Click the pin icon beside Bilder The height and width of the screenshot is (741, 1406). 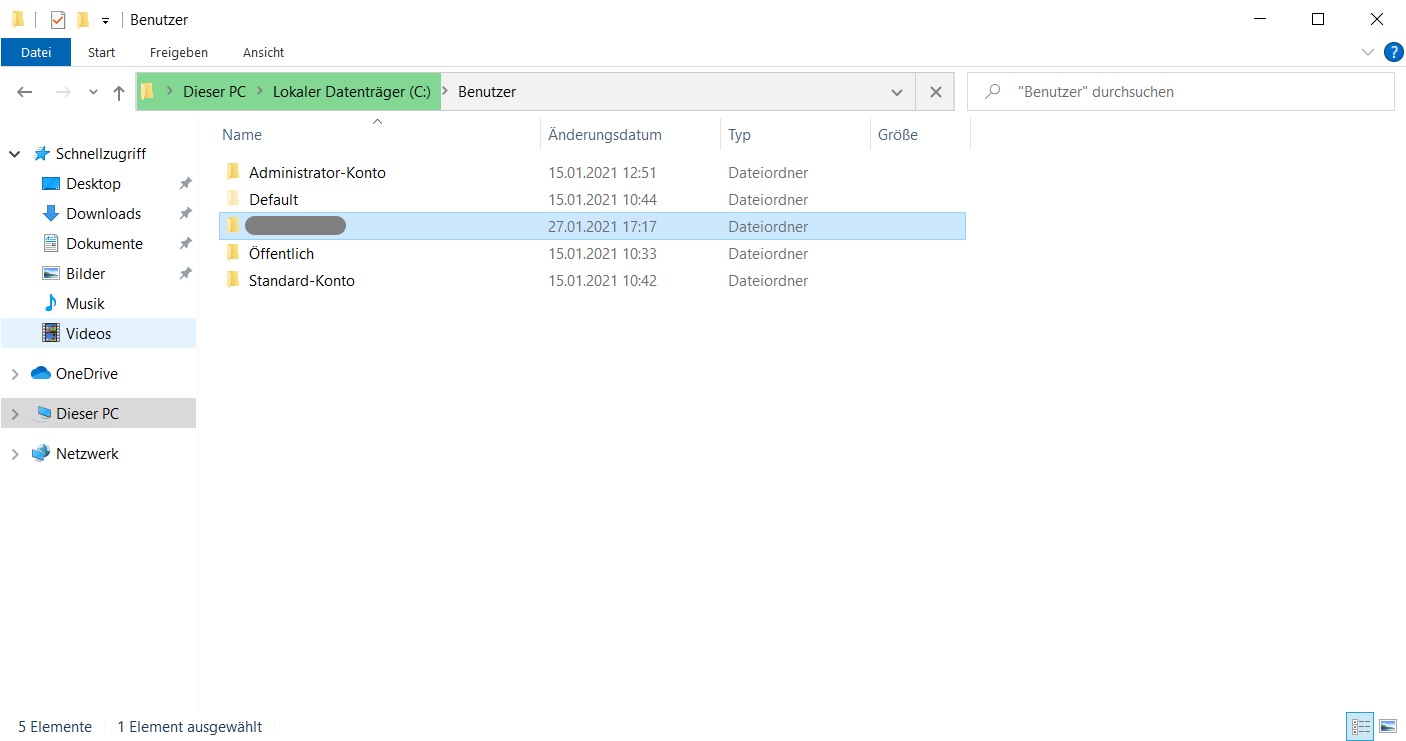[185, 274]
